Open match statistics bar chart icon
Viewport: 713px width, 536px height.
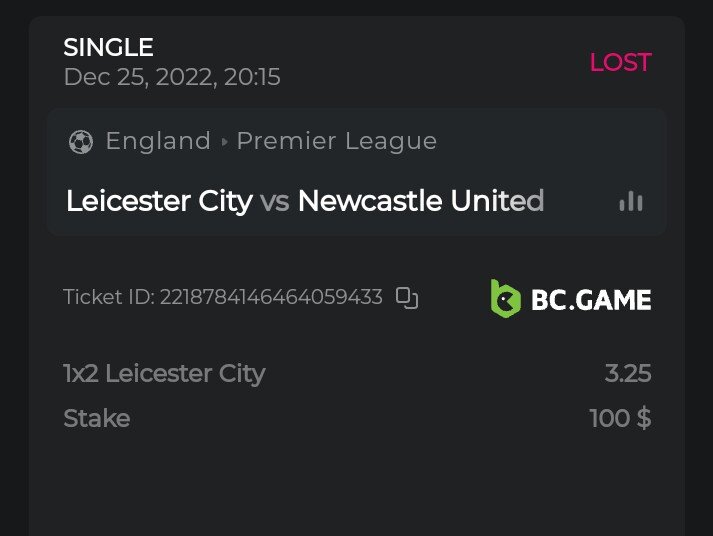pos(631,201)
